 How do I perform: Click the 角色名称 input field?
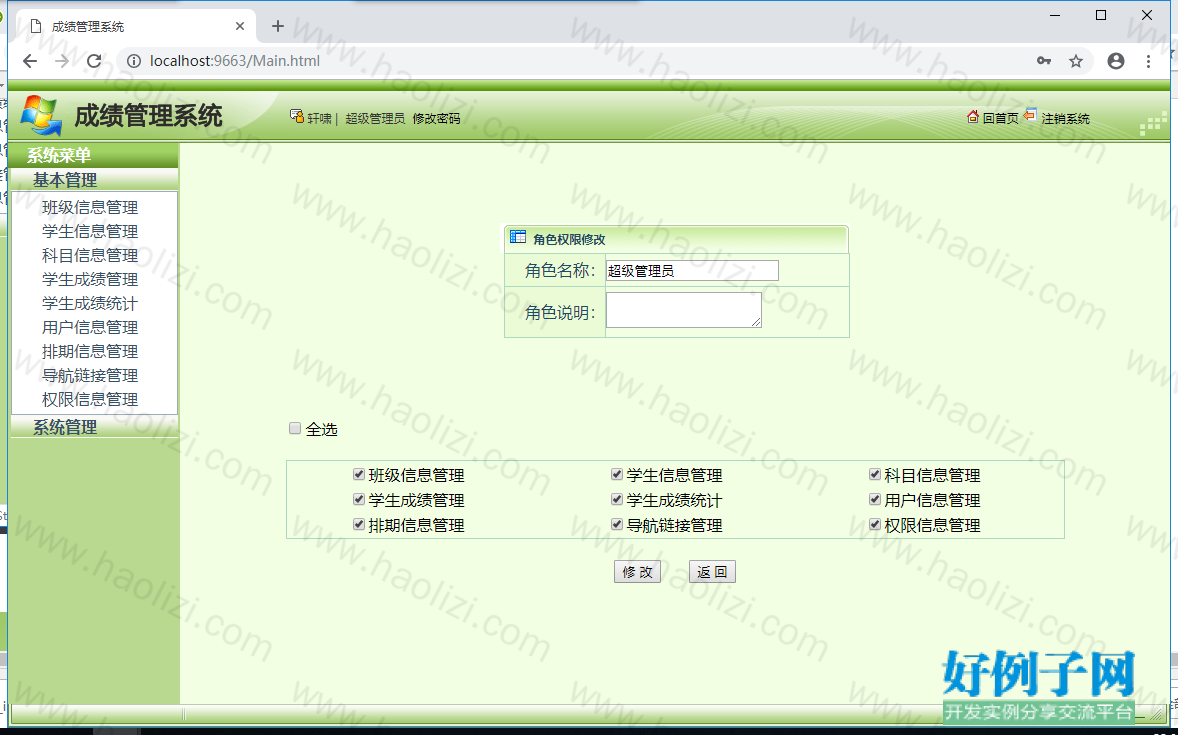(692, 271)
